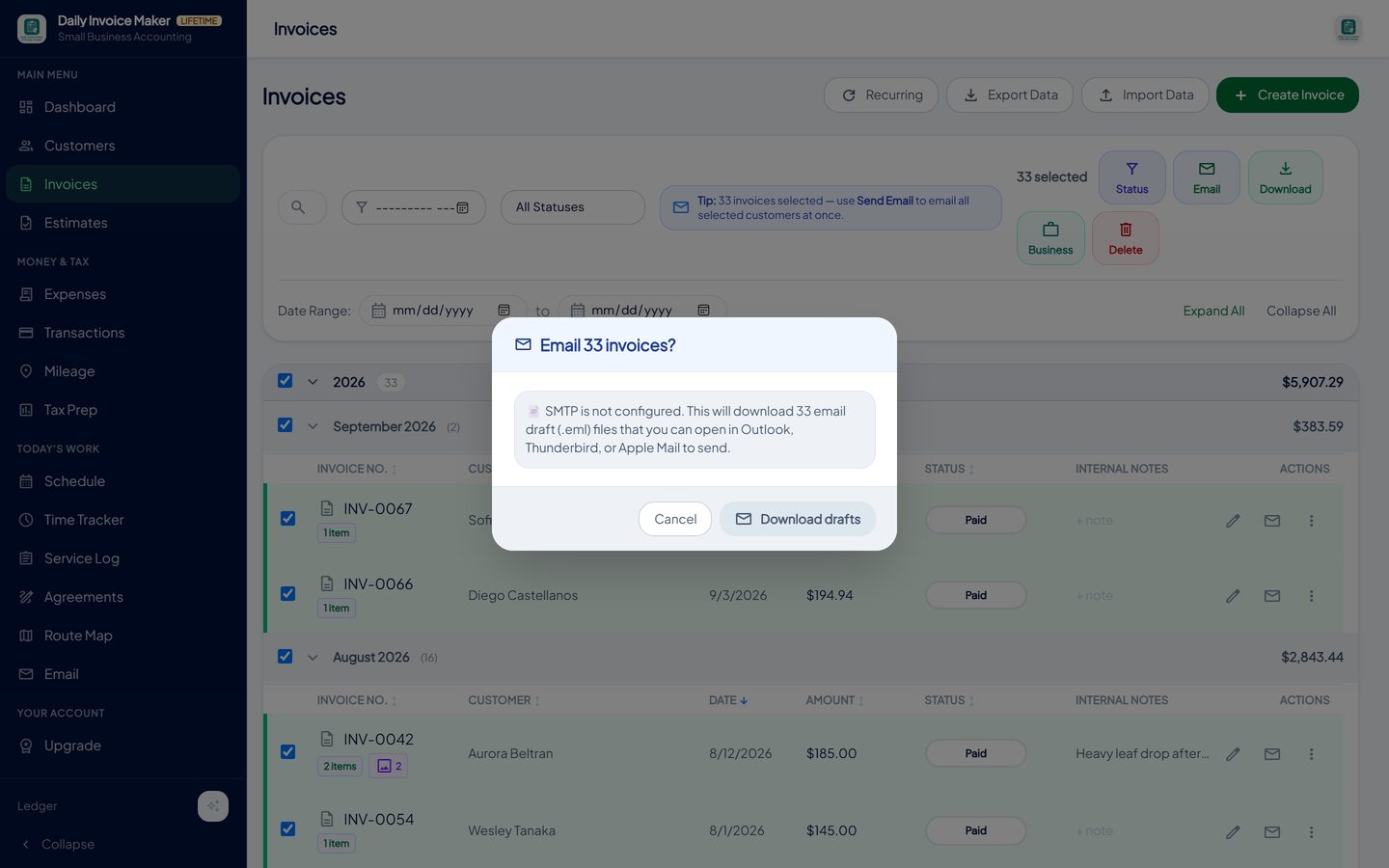Click the Business briefcase icon button
Screen dimensions: 1389x868
coord(1050,238)
